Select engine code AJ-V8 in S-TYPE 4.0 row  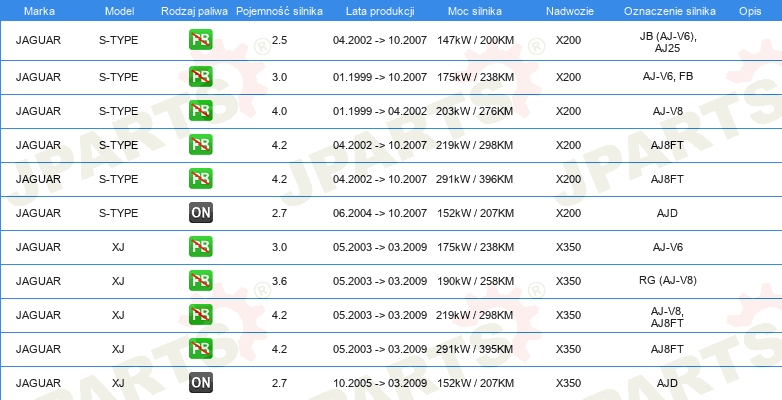point(667,111)
